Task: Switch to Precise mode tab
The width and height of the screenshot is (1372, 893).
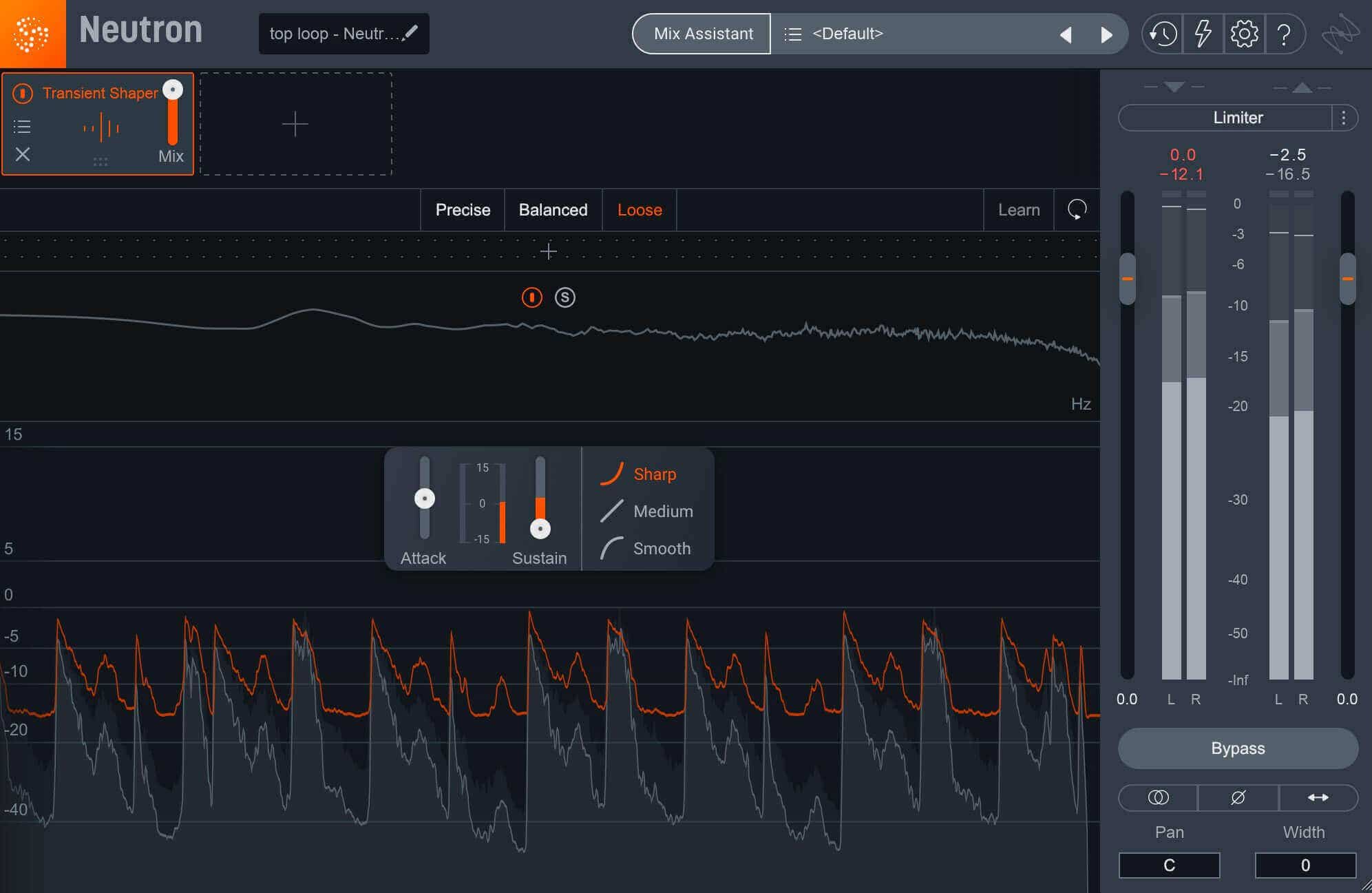Action: [x=463, y=209]
